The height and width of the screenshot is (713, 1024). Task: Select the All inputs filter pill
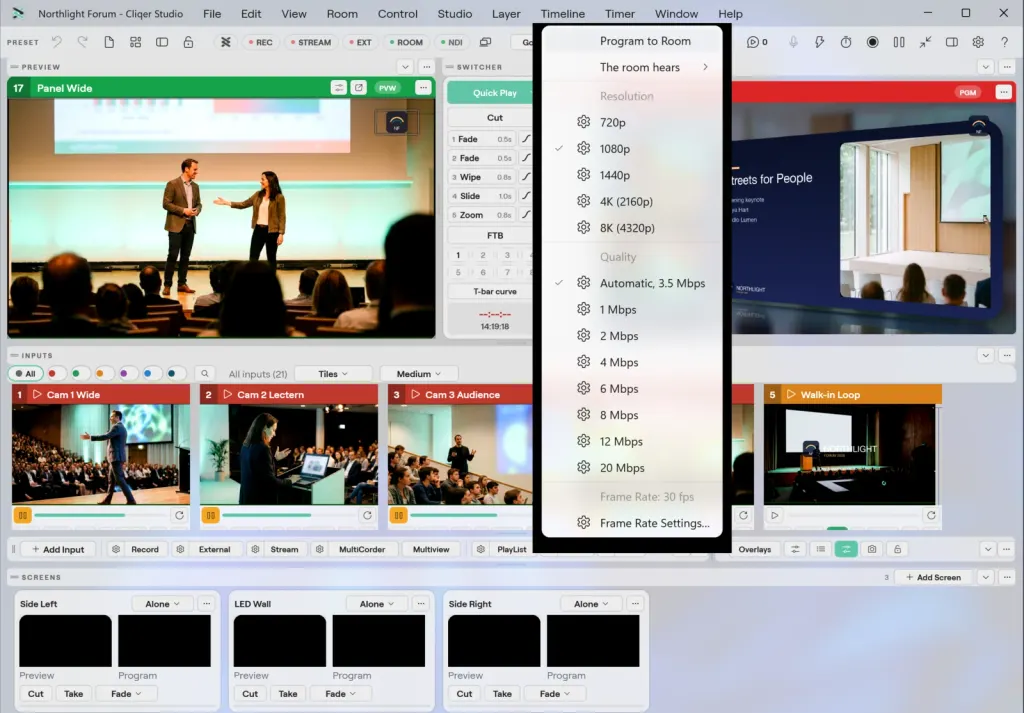(x=26, y=373)
